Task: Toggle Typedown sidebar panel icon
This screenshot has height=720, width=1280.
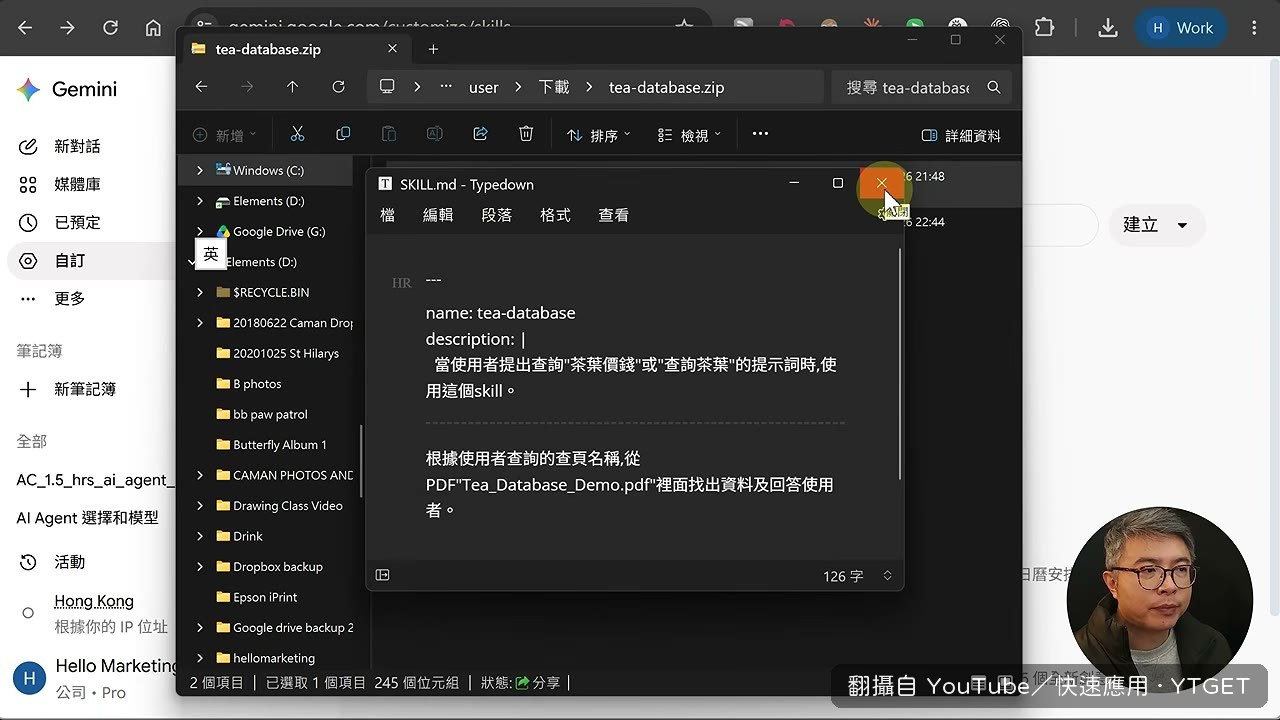Action: (x=382, y=575)
